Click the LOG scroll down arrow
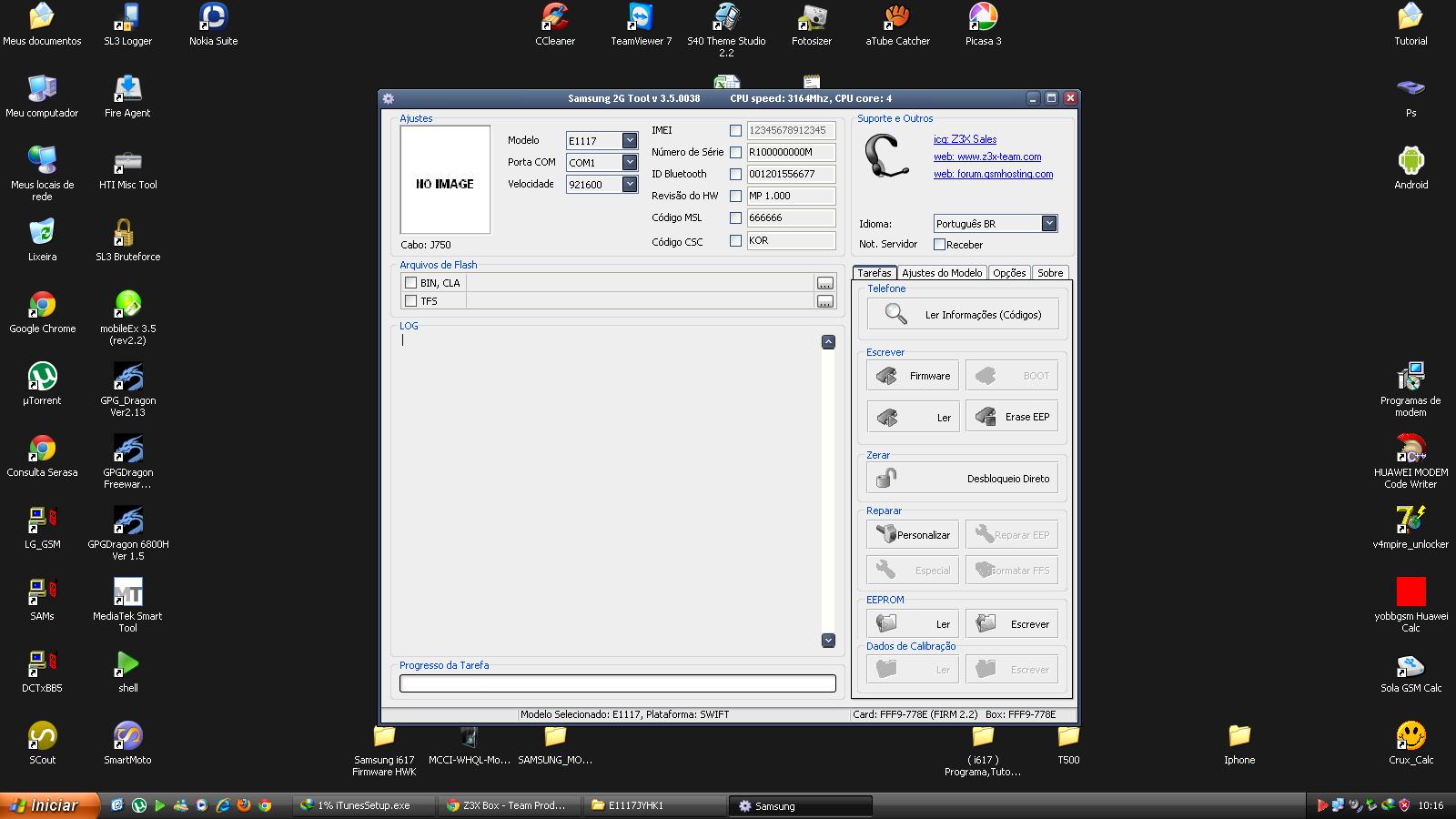 [x=828, y=641]
